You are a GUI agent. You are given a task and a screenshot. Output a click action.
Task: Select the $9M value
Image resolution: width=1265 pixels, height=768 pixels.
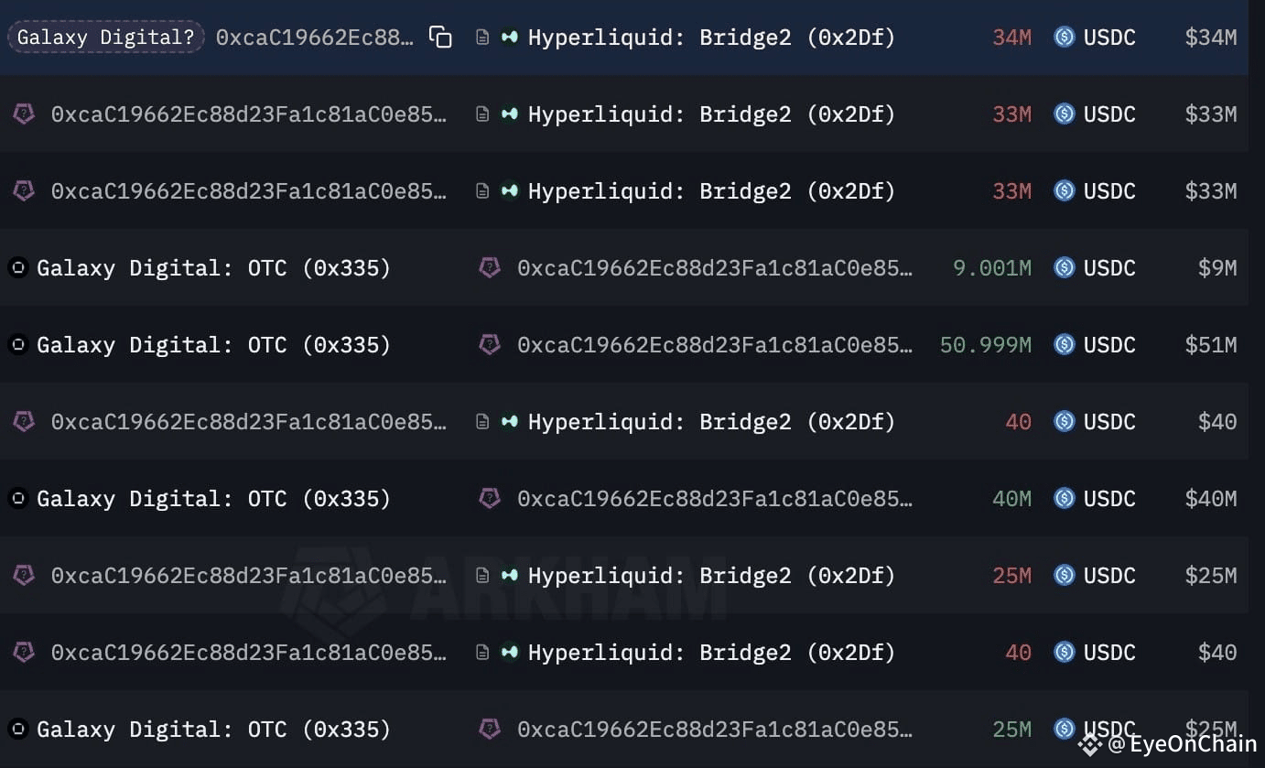(x=1217, y=268)
